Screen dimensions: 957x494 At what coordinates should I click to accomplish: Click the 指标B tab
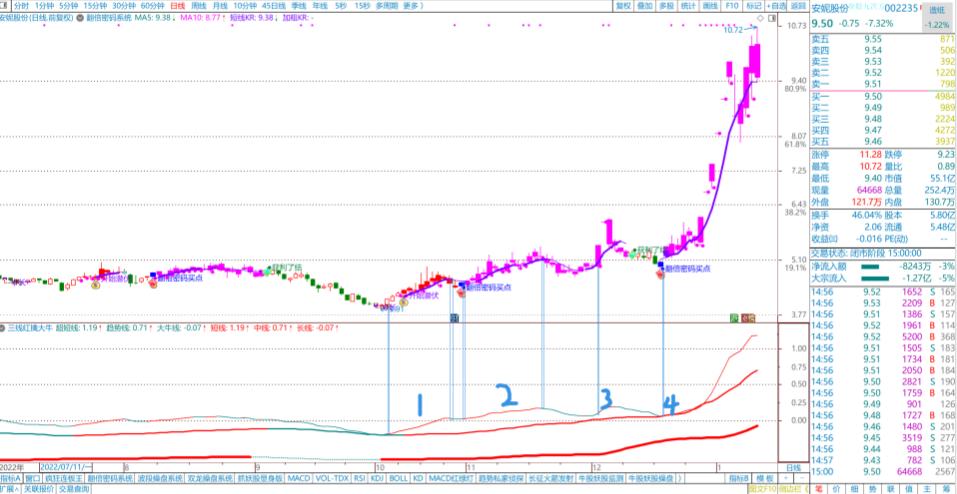tap(737, 478)
